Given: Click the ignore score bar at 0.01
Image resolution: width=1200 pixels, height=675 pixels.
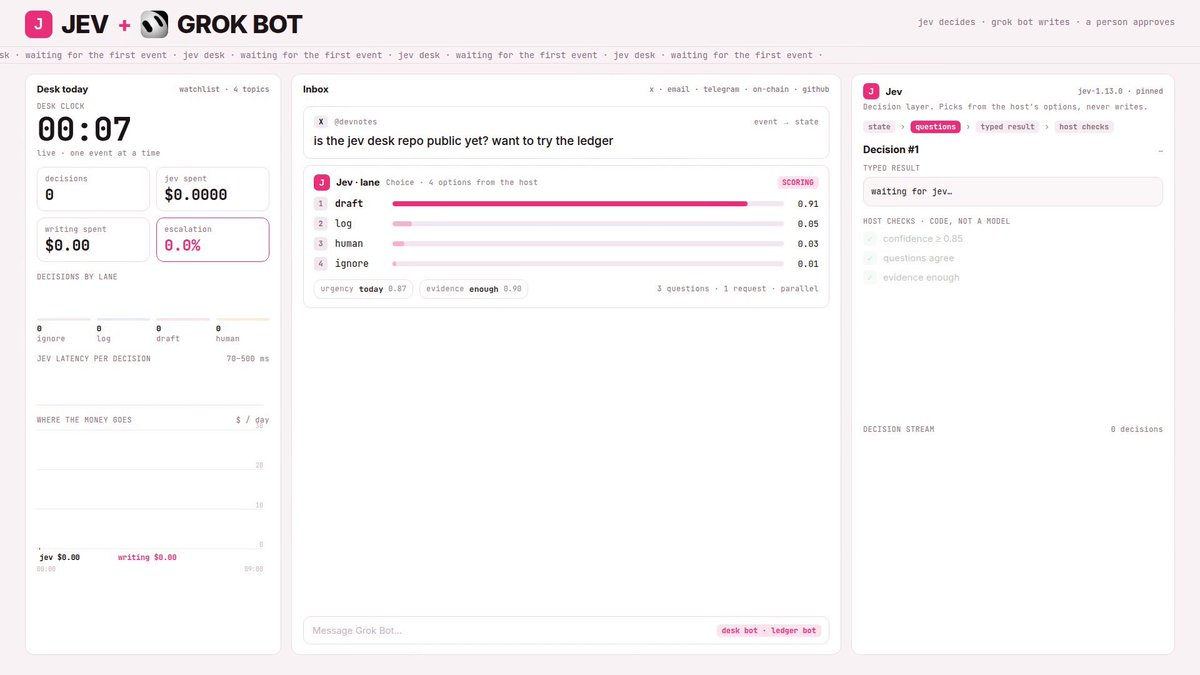Looking at the screenshot, I should pos(588,264).
